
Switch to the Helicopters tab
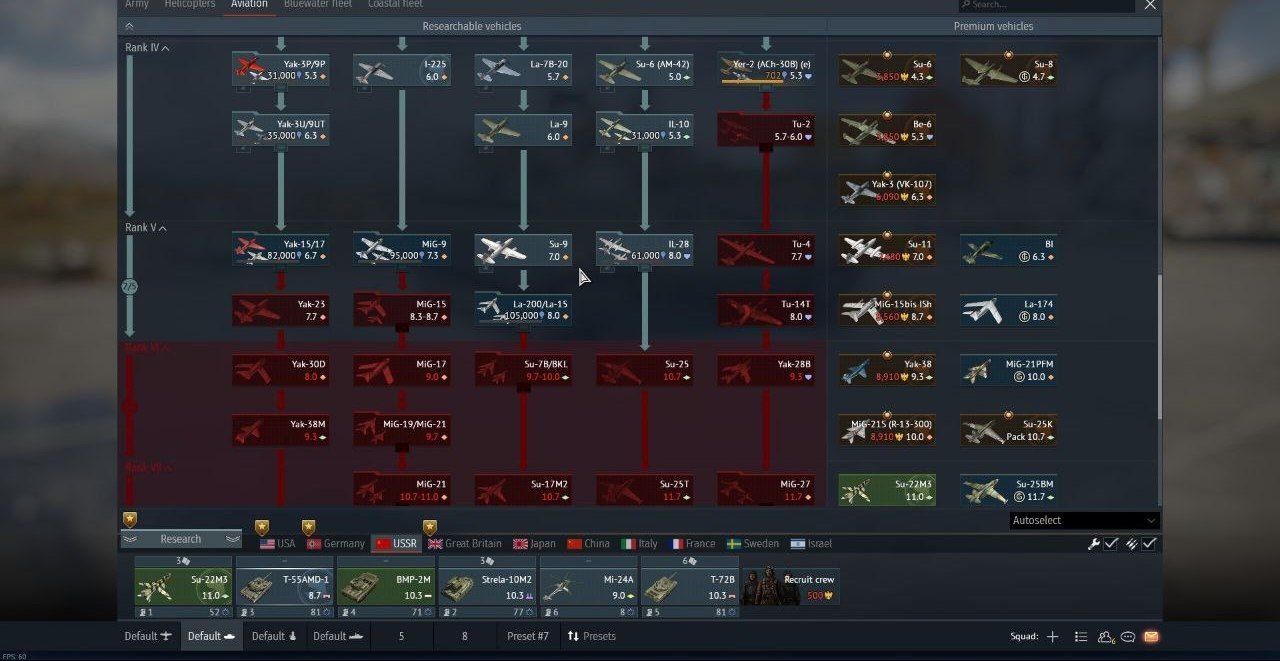tap(189, 4)
